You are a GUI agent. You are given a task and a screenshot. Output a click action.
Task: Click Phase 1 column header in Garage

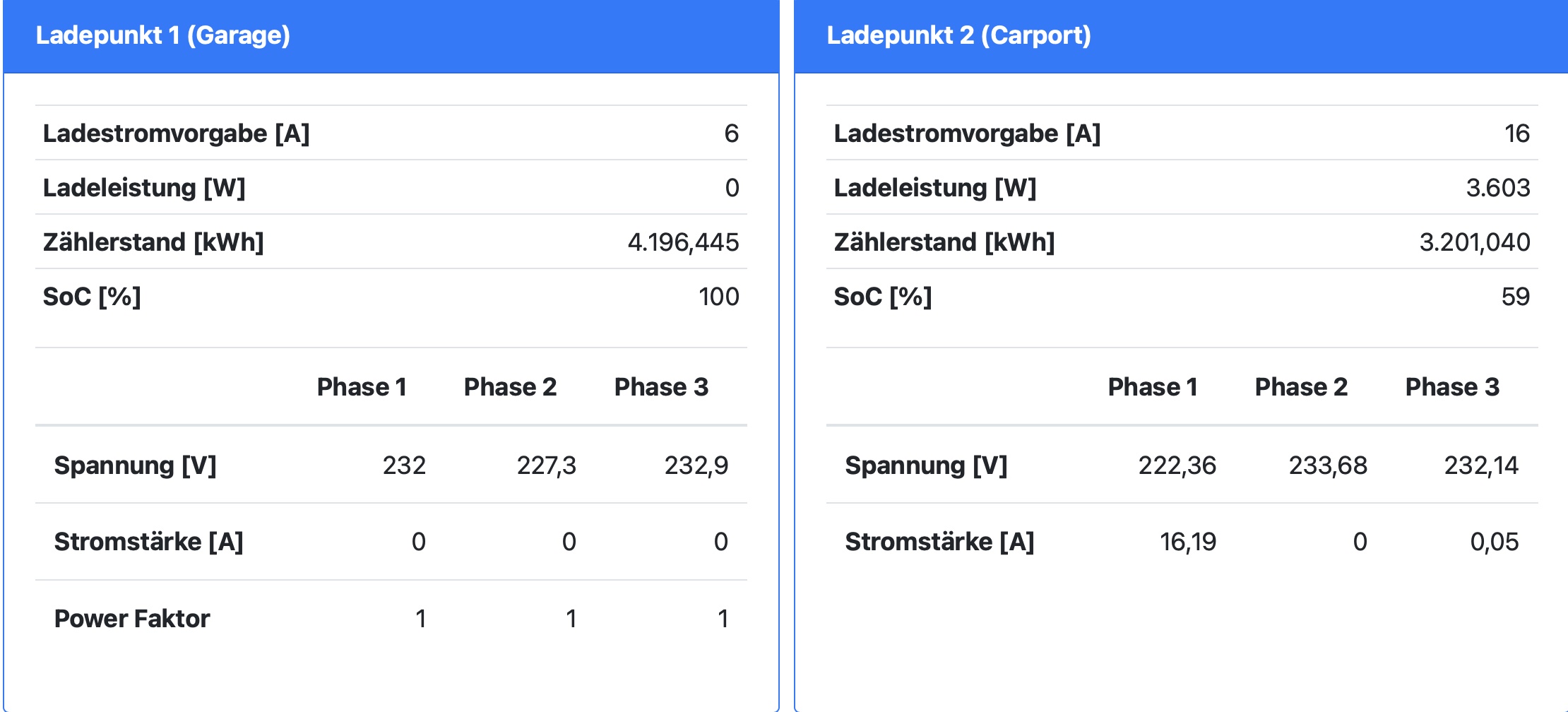coord(362,387)
